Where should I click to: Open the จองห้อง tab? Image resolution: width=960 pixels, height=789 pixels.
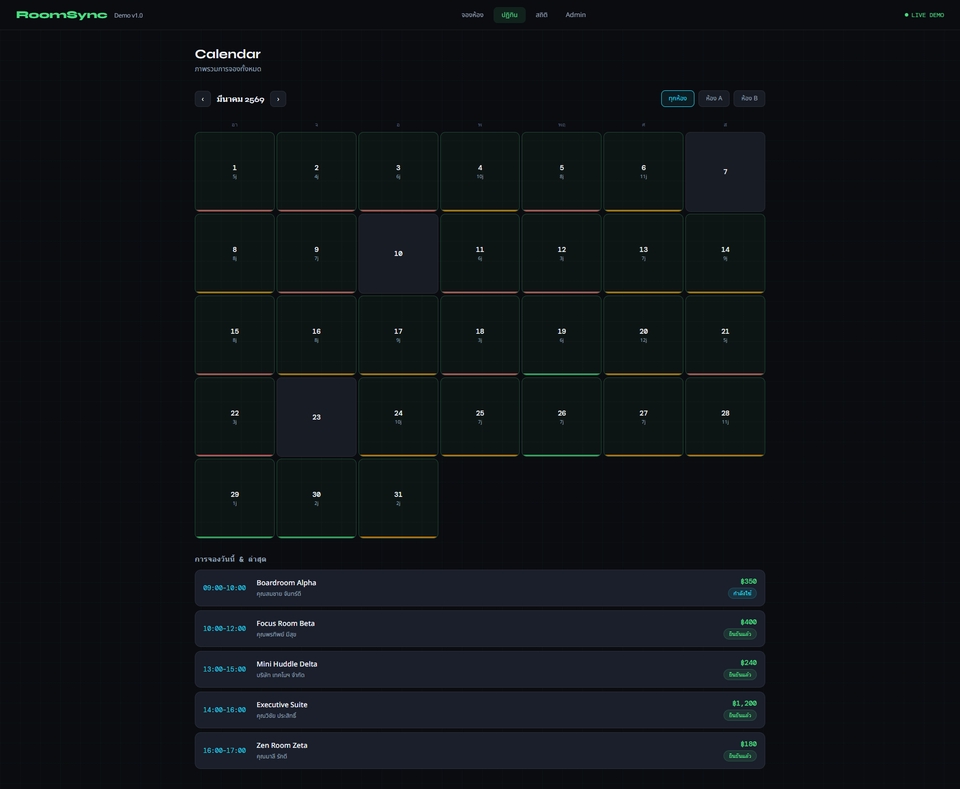(472, 15)
